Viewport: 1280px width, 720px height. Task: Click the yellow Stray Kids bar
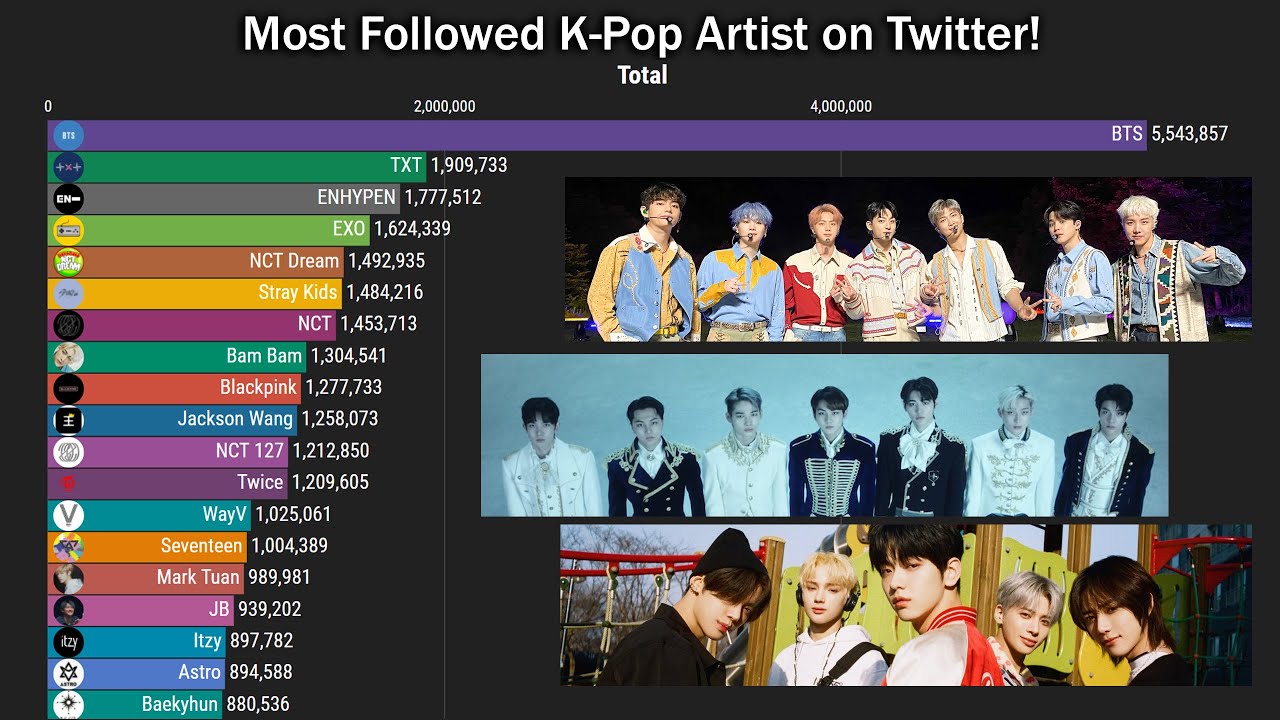195,293
